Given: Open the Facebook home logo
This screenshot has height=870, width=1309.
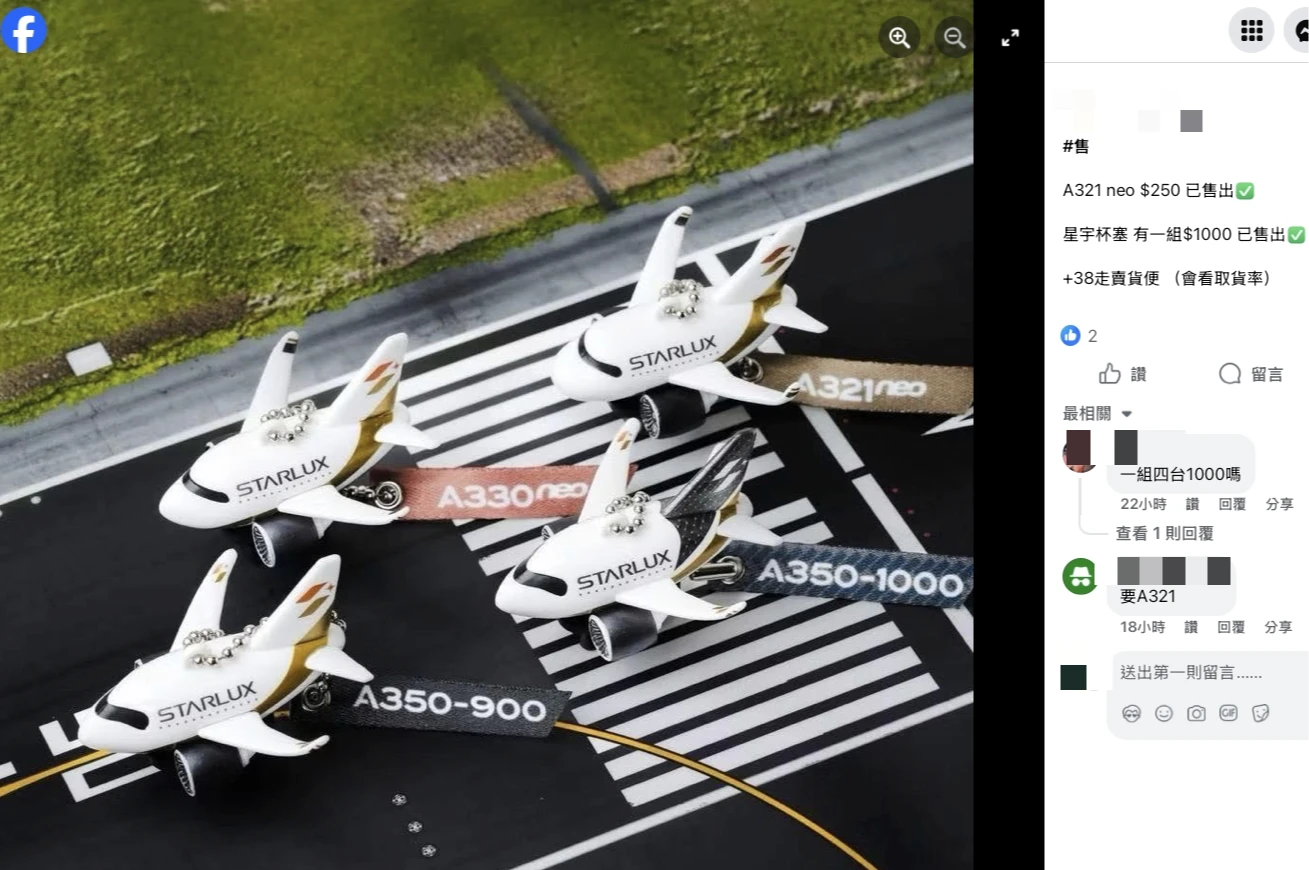Looking at the screenshot, I should (24, 30).
